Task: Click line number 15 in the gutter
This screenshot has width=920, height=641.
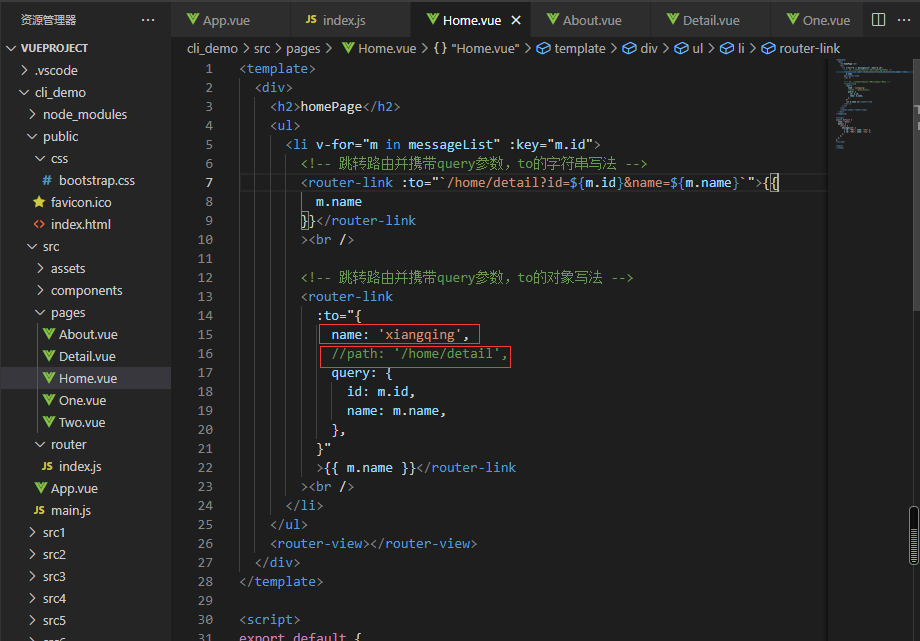Action: pos(205,335)
